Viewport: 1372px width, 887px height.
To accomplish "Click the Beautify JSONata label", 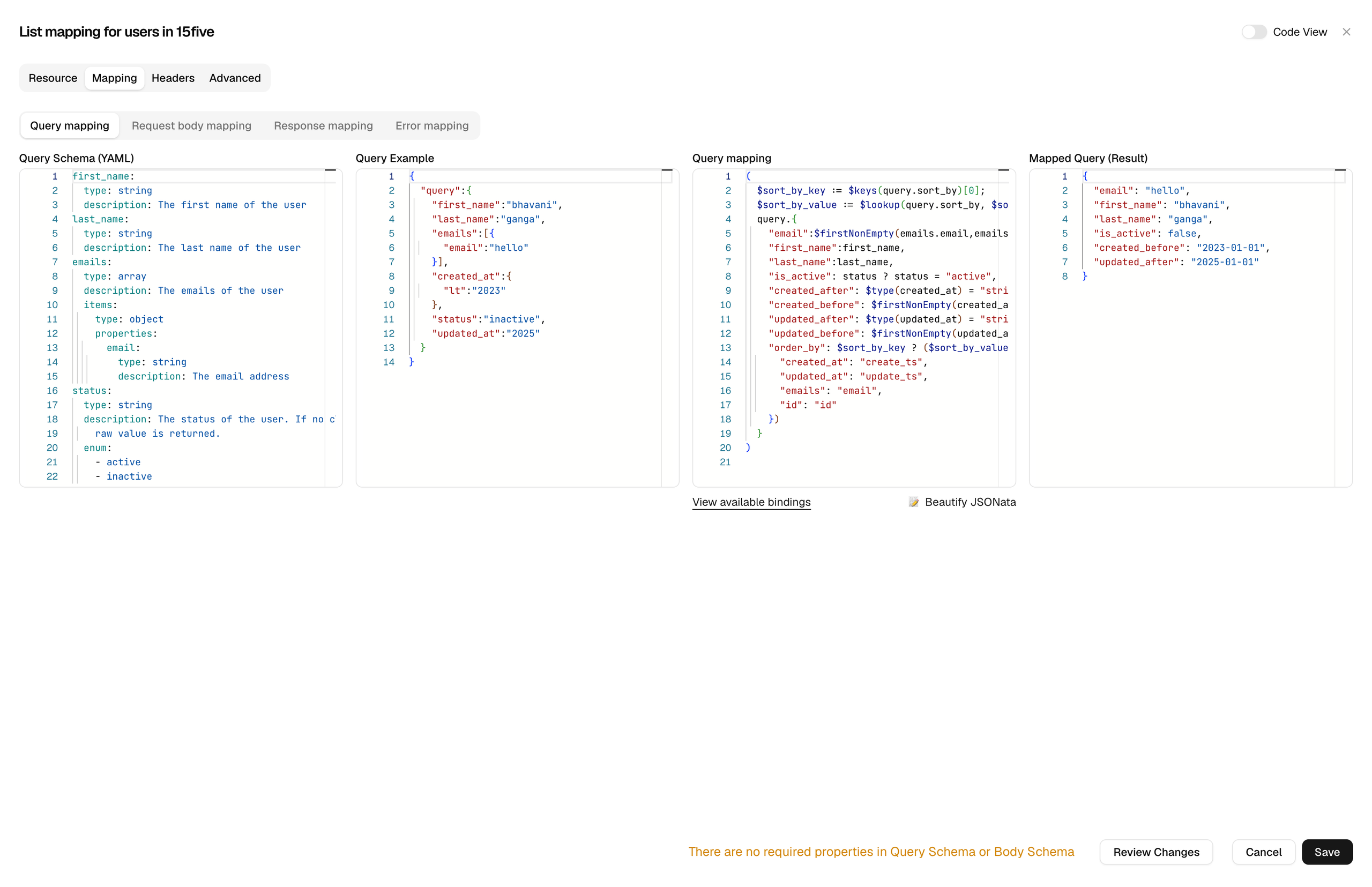I will pyautogui.click(x=970, y=502).
